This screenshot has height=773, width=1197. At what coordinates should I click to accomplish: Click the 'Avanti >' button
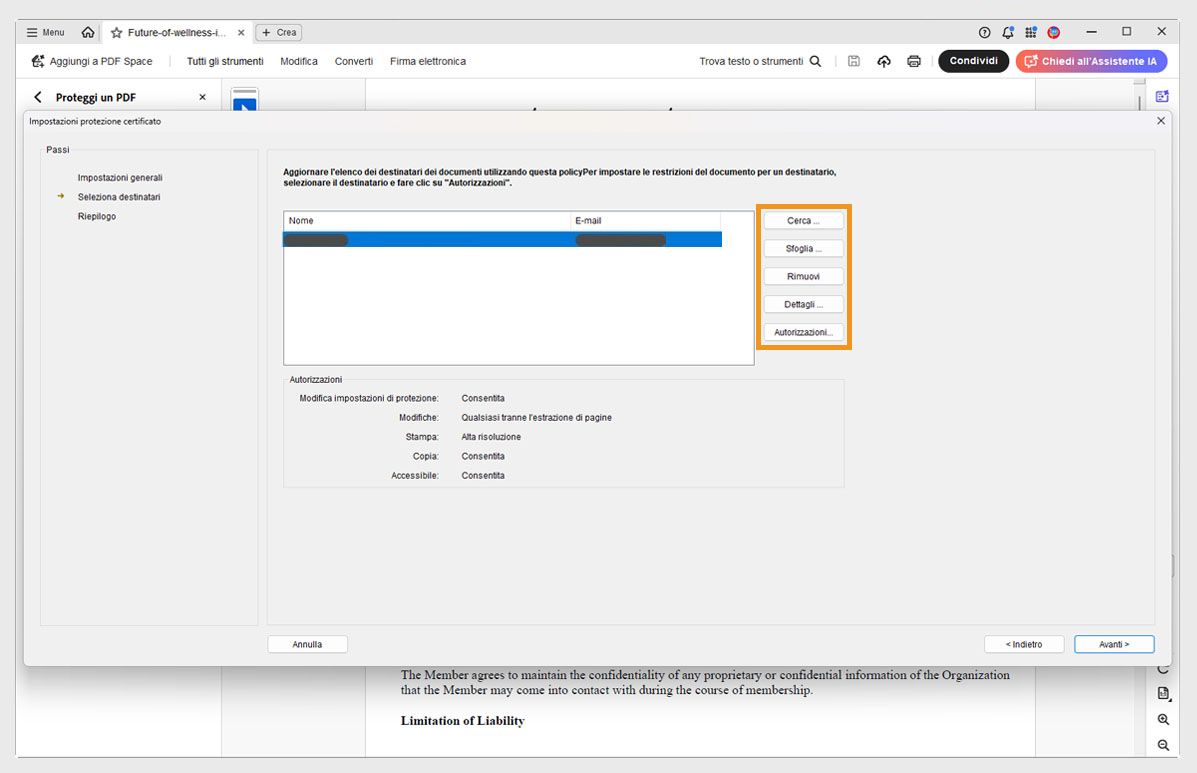point(1113,644)
